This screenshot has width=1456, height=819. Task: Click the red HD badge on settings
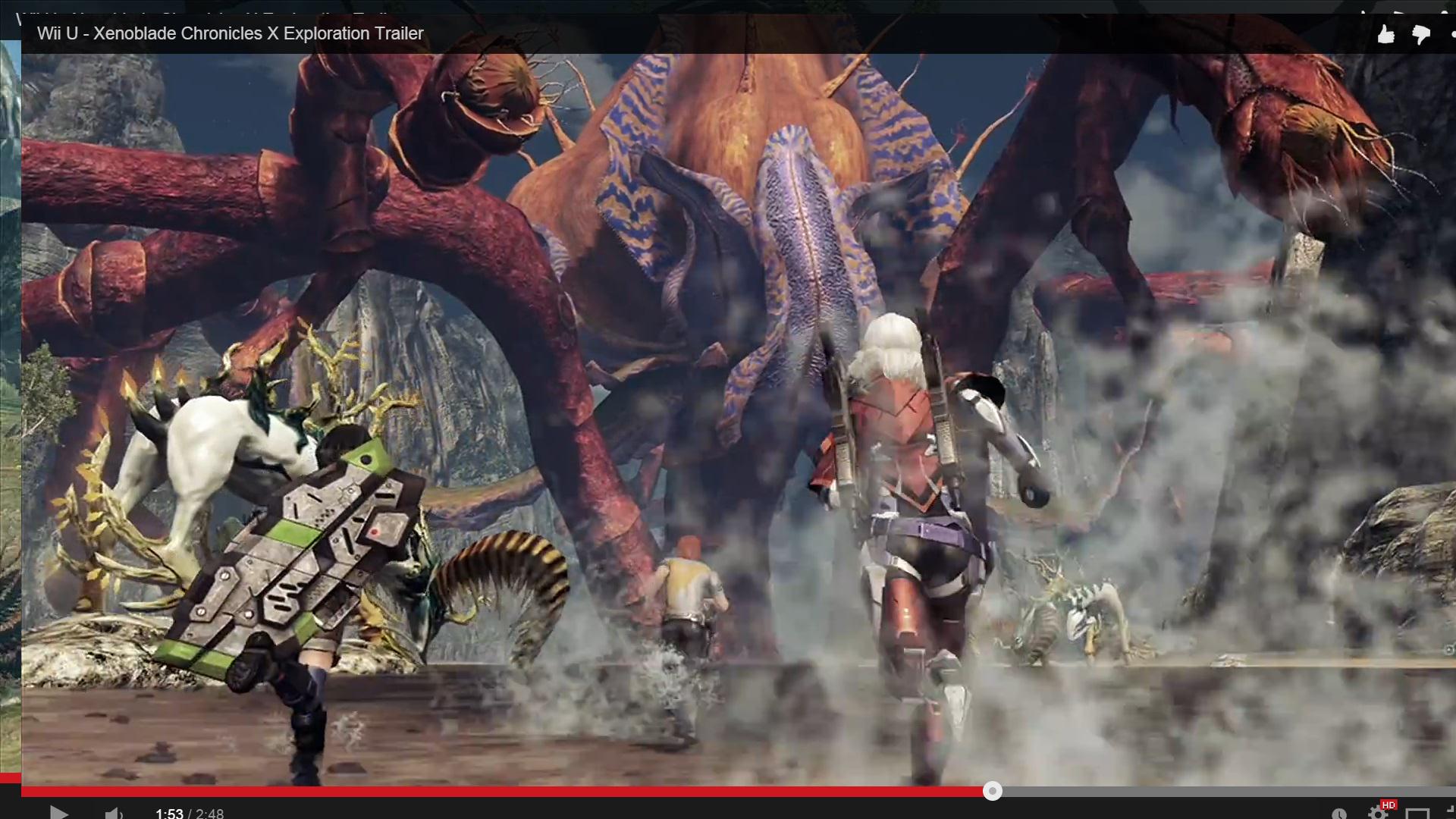(x=1389, y=805)
